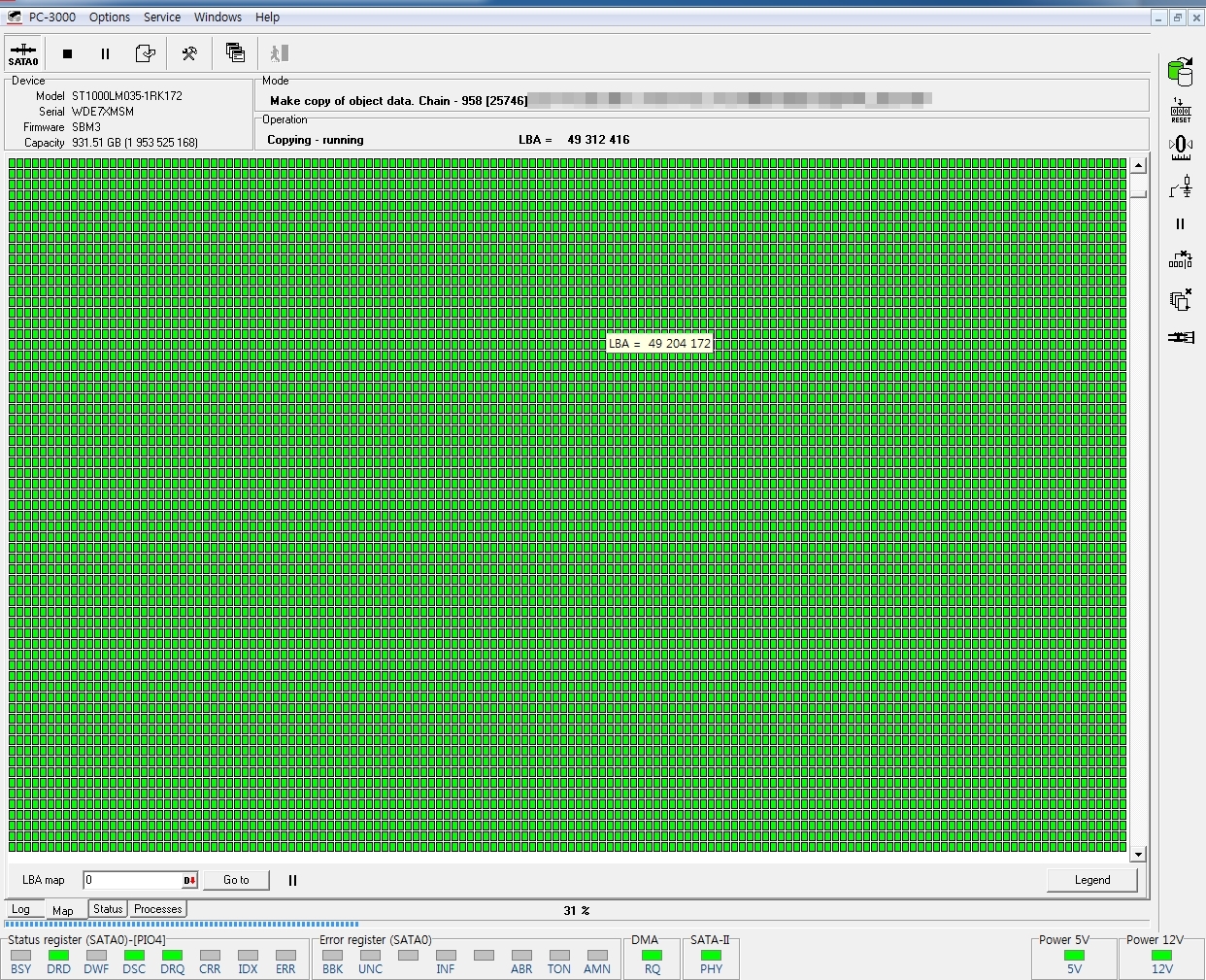1206x980 pixels.
Task: Stop the copy operation with the toolbar stop button
Action: pos(67,53)
